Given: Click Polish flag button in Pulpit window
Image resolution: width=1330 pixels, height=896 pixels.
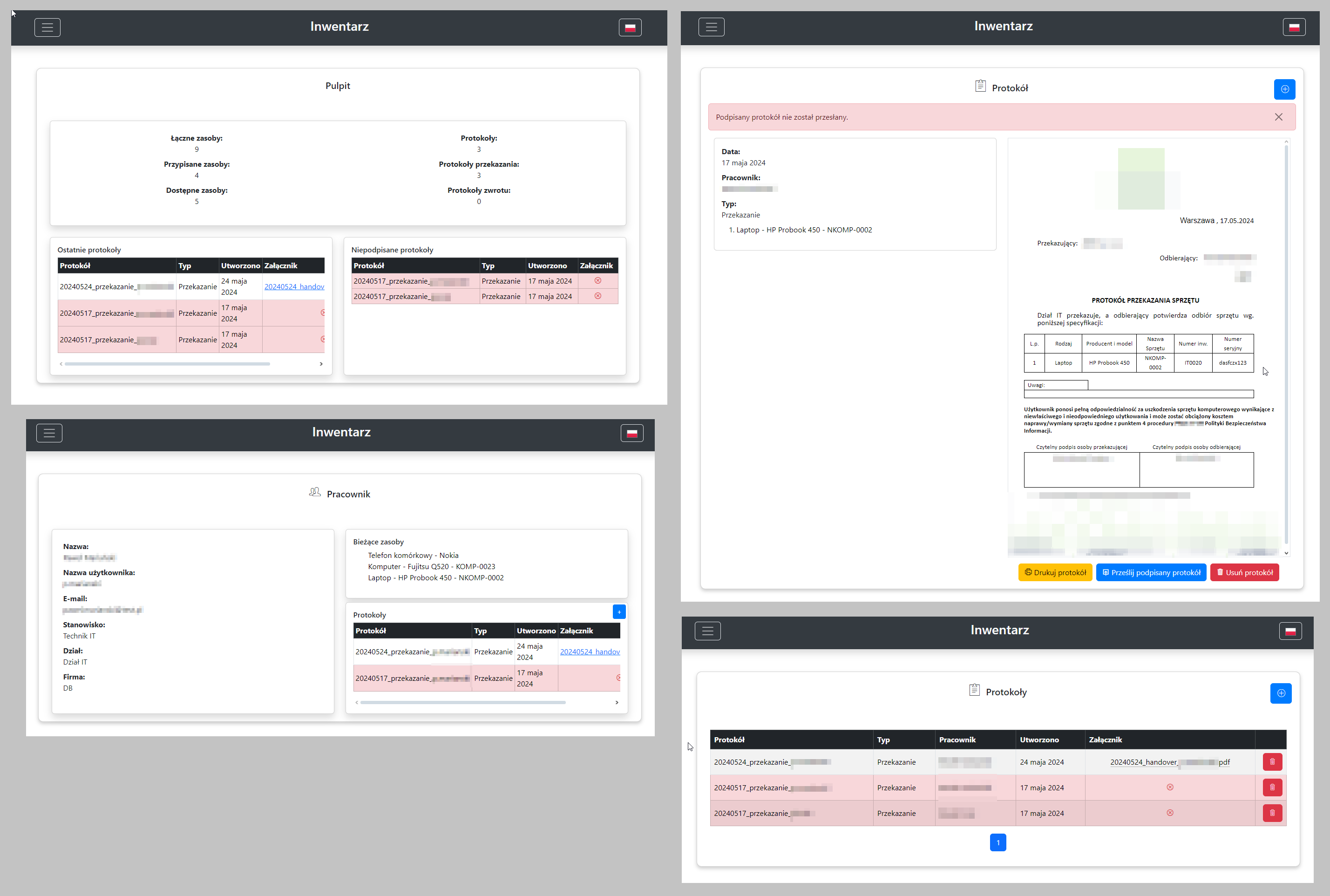Looking at the screenshot, I should pyautogui.click(x=630, y=27).
